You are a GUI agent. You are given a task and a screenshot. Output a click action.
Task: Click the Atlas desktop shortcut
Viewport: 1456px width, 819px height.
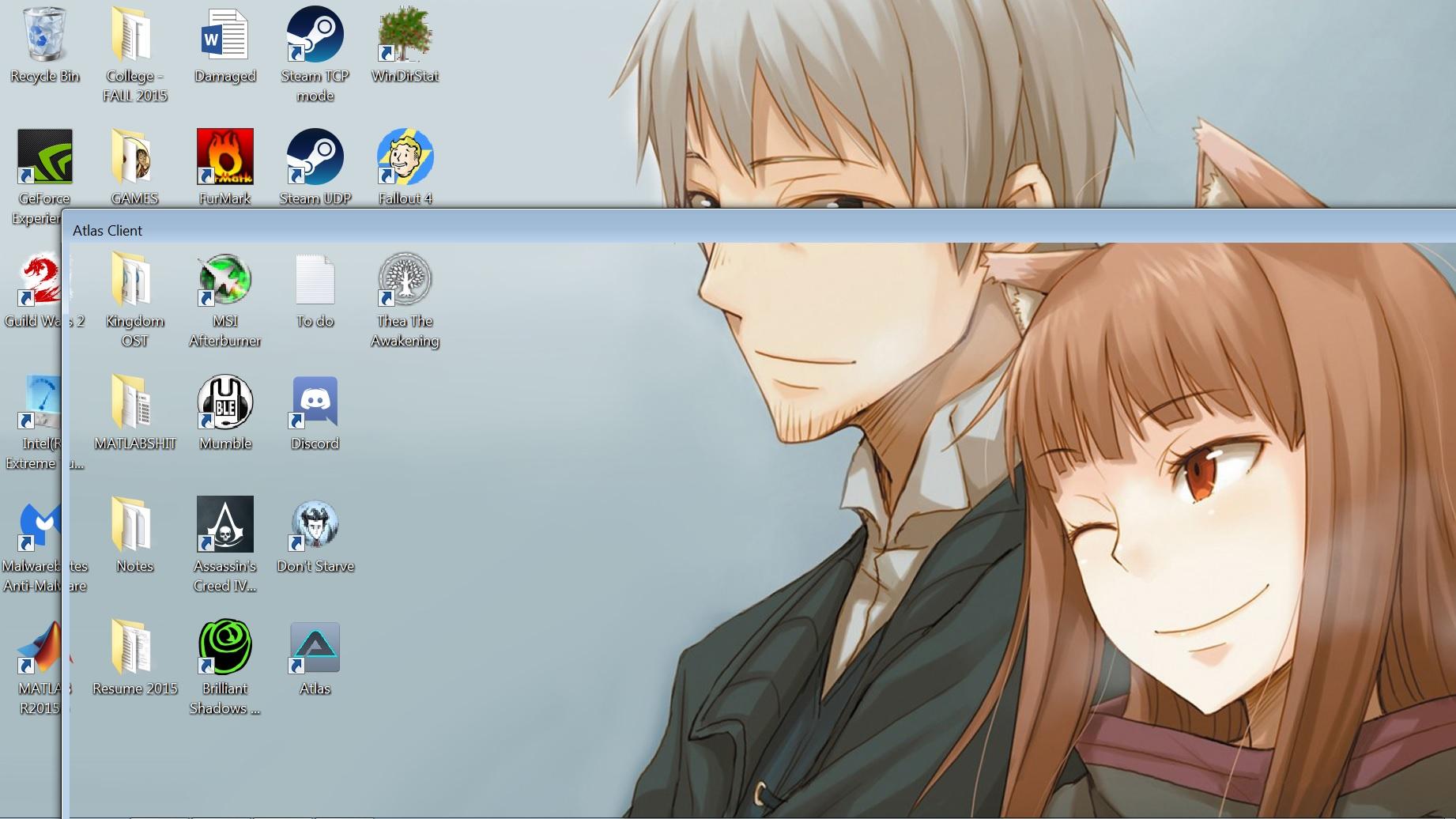315,648
